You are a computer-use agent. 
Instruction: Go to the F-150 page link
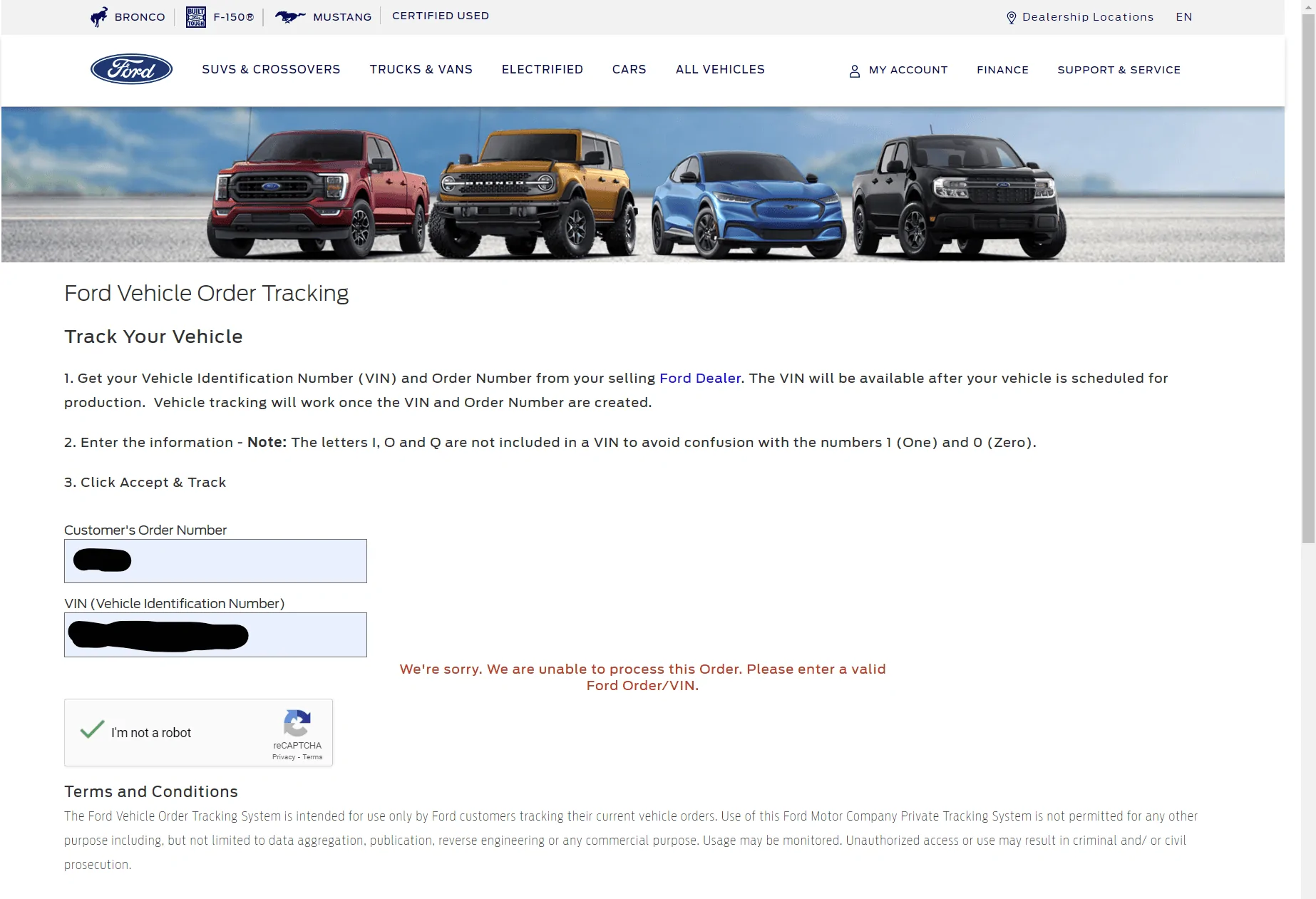point(234,17)
